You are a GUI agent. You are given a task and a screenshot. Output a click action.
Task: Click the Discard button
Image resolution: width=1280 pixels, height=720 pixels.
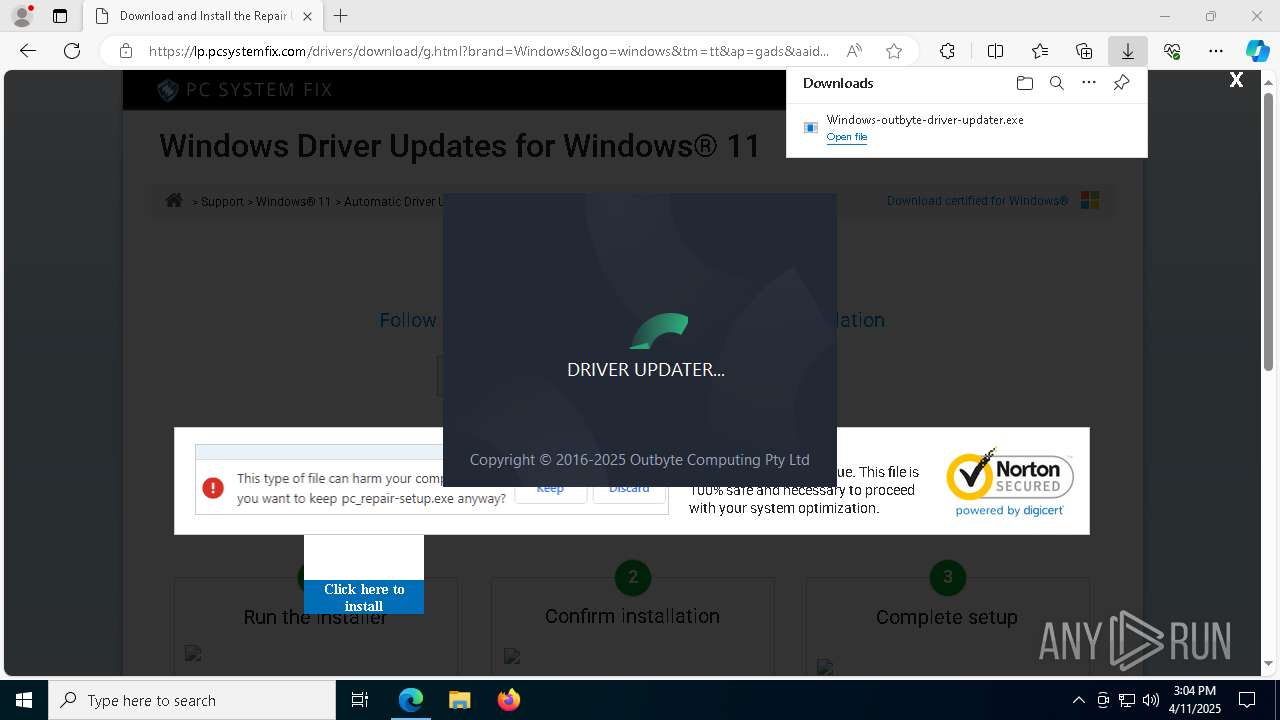click(x=629, y=489)
